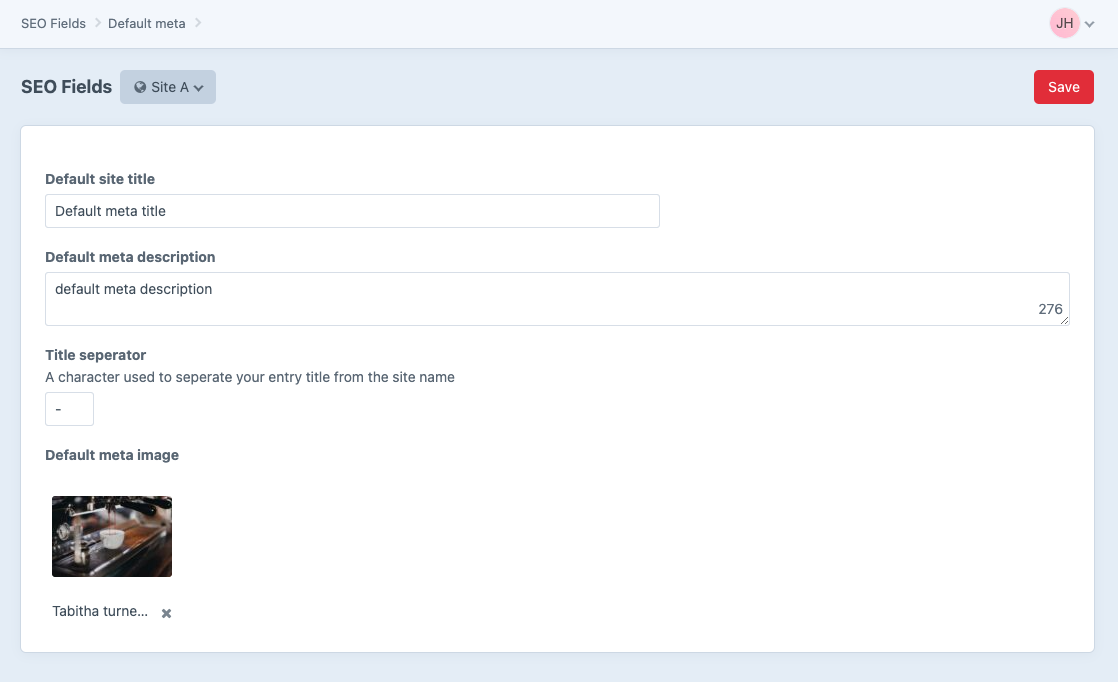Click the Title seperator character field
The height and width of the screenshot is (682, 1118).
coord(69,409)
